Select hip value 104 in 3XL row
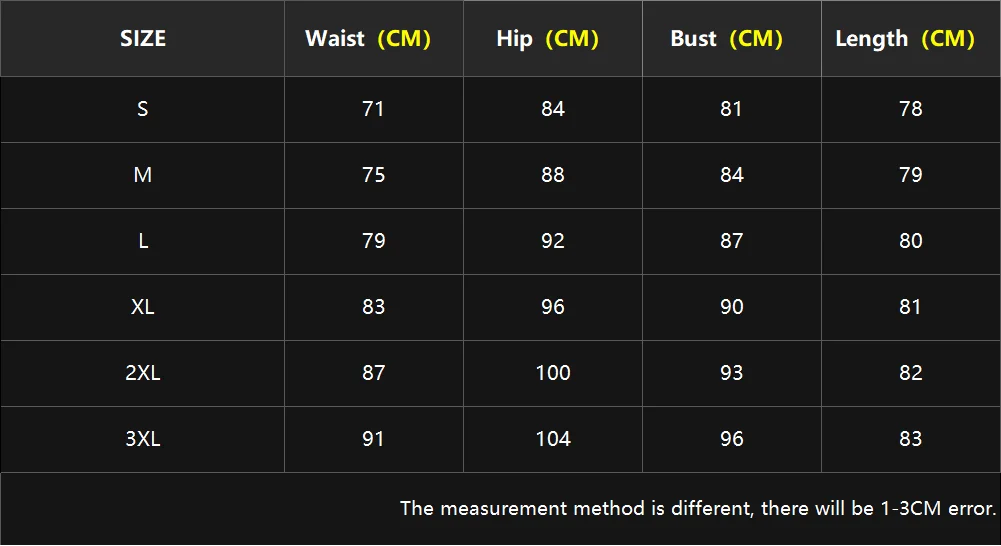 click(553, 439)
